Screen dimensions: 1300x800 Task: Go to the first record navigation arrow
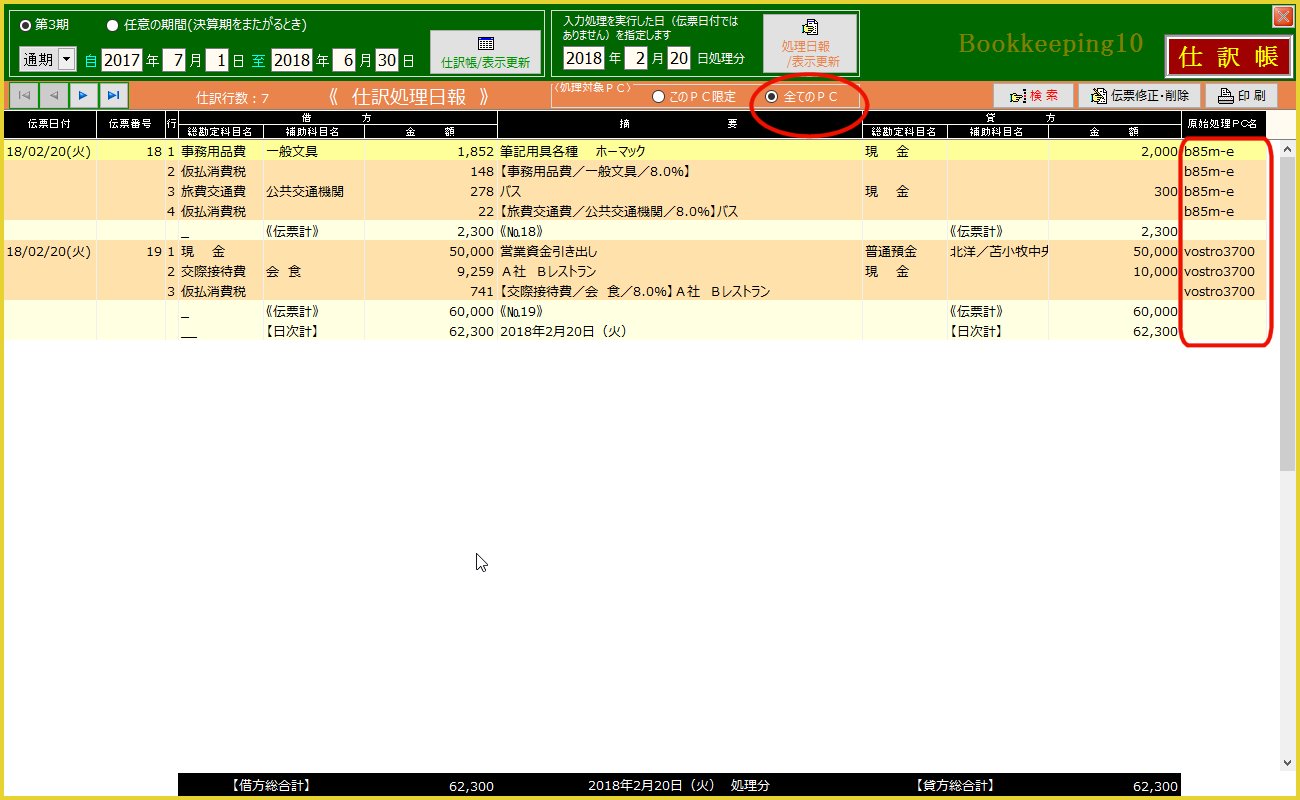pyautogui.click(x=23, y=95)
